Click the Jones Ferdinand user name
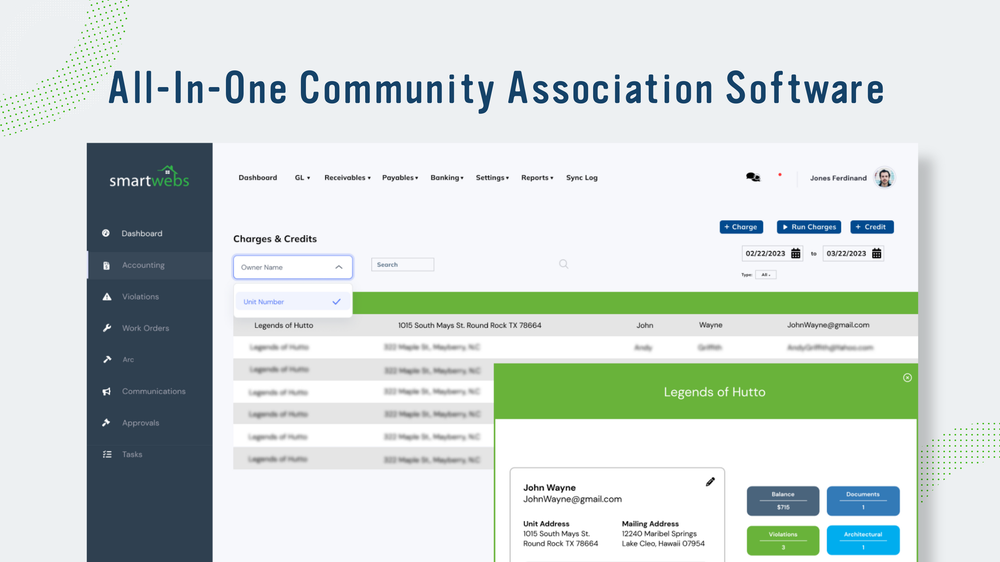The height and width of the screenshot is (562, 1000). [x=838, y=178]
